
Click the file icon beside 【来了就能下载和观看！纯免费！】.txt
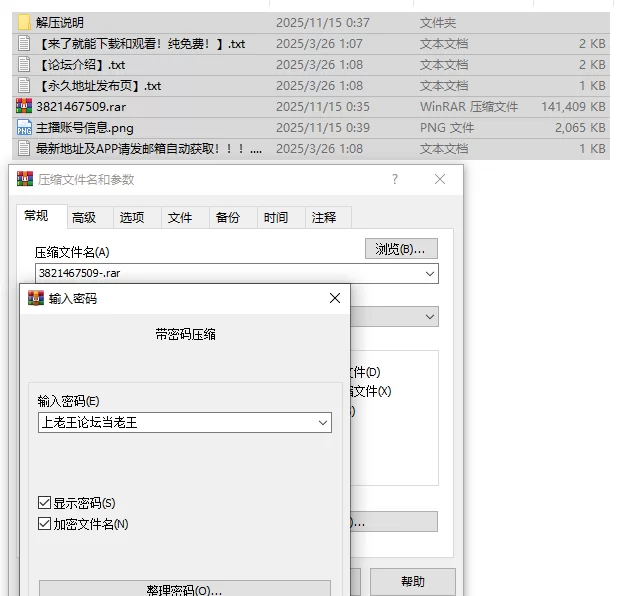click(24, 43)
